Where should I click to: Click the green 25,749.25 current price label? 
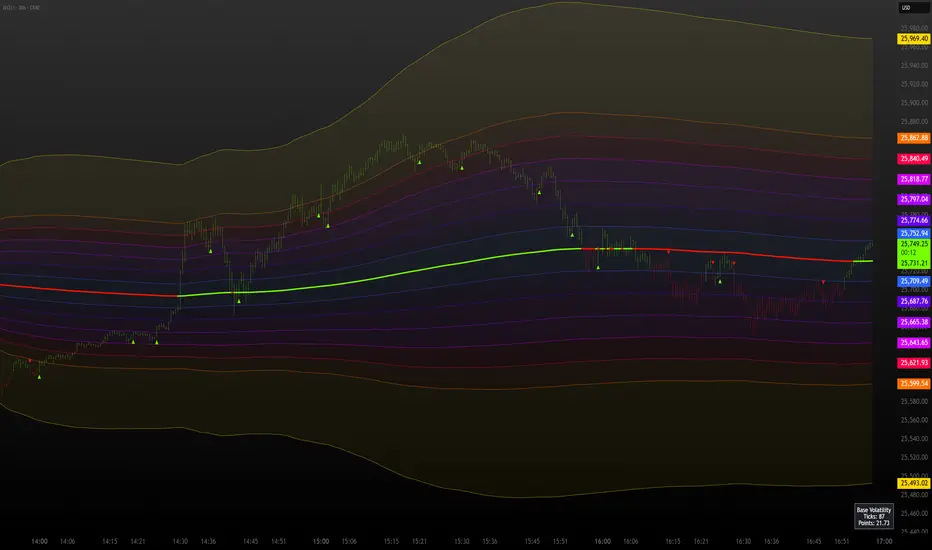click(914, 244)
